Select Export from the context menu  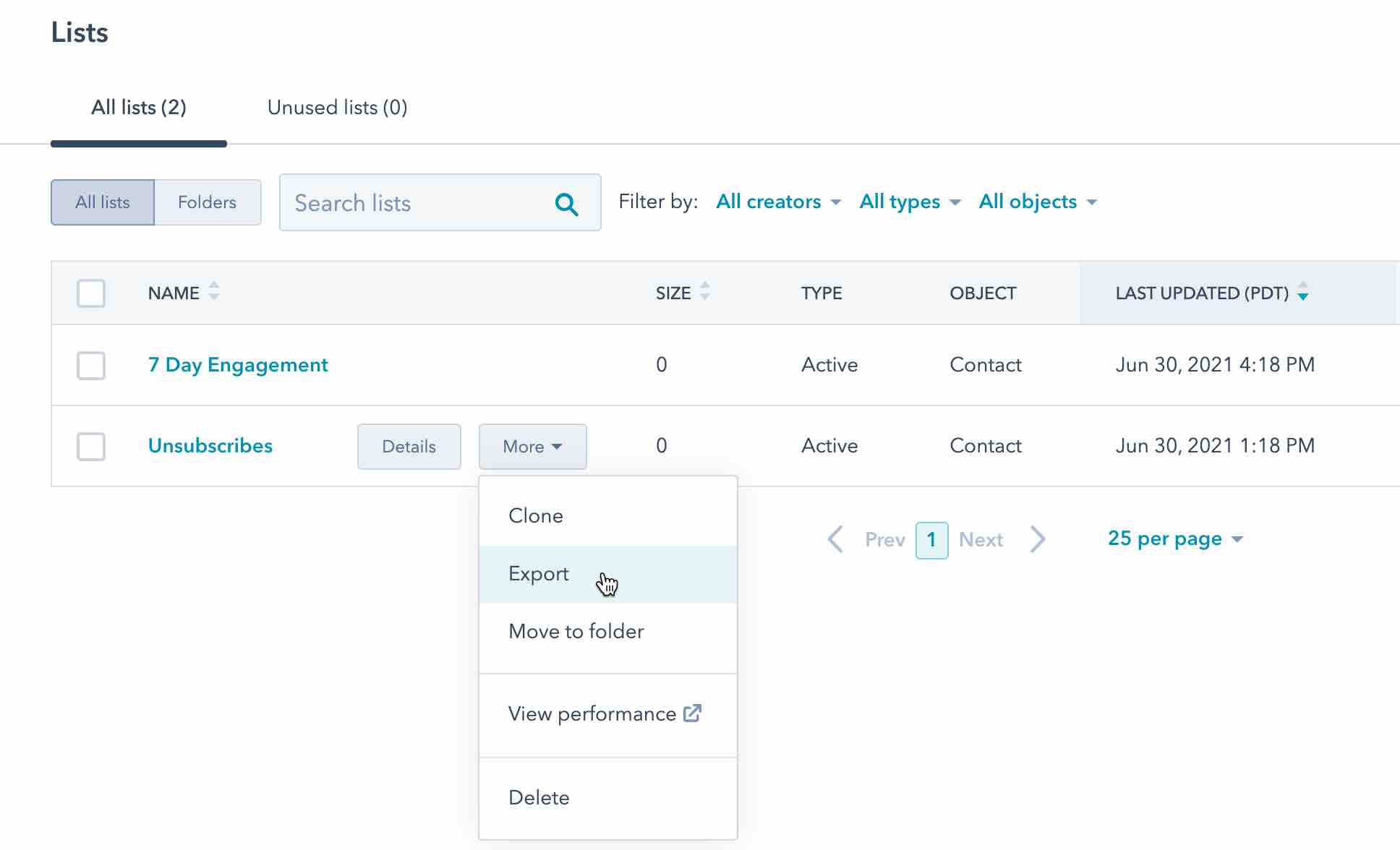click(538, 573)
